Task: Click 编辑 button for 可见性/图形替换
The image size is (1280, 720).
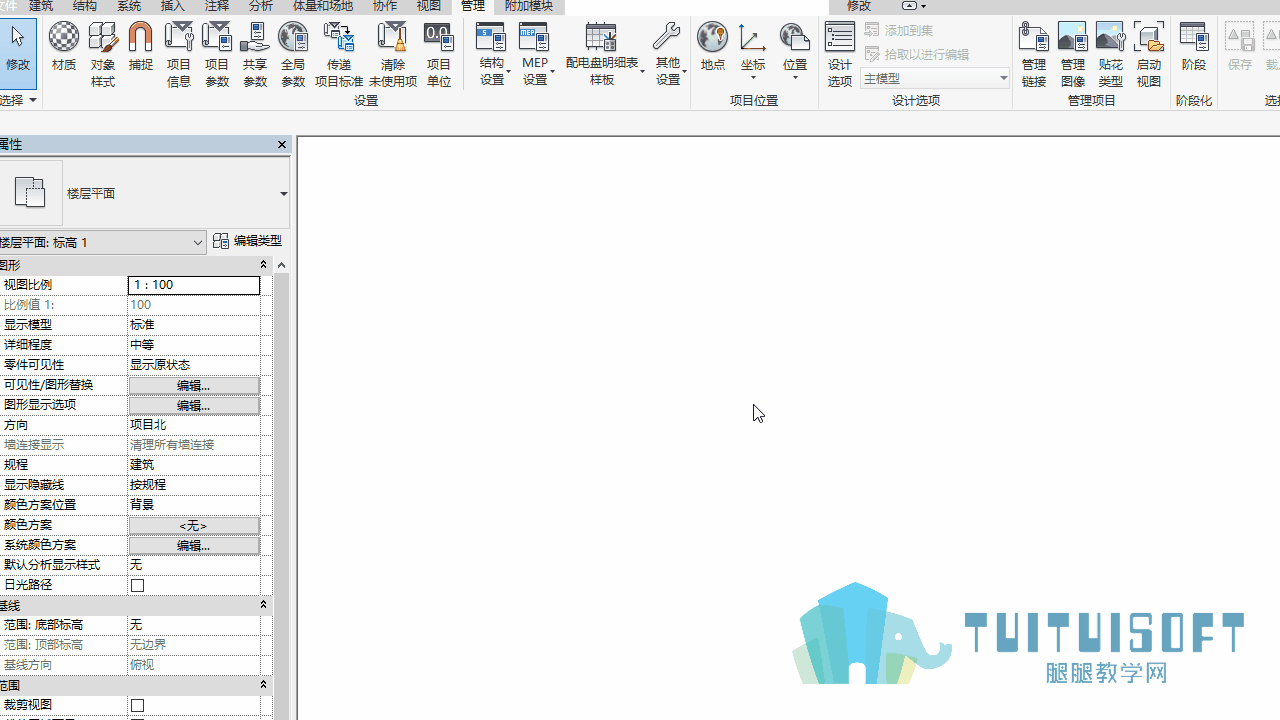Action: 193,385
